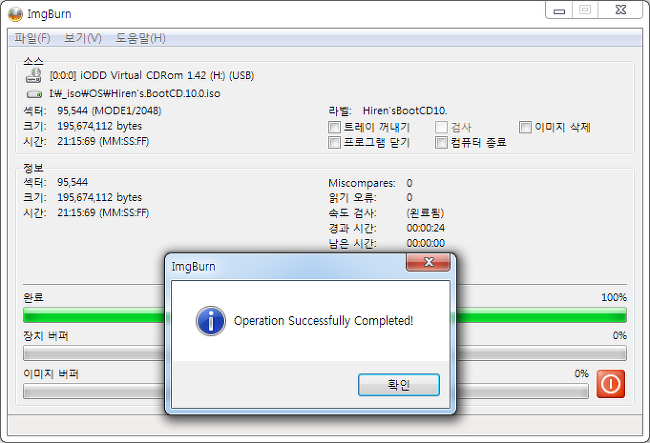Toggle the 프로그램 닫기 checkbox
This screenshot has height=443, width=650.
point(334,143)
